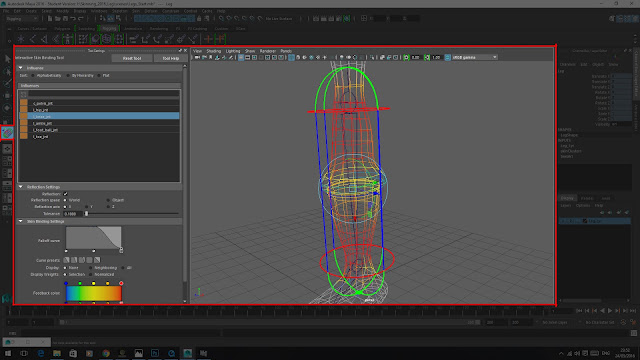Choose Flat sort option
This screenshot has width=640, height=360.
point(99,76)
